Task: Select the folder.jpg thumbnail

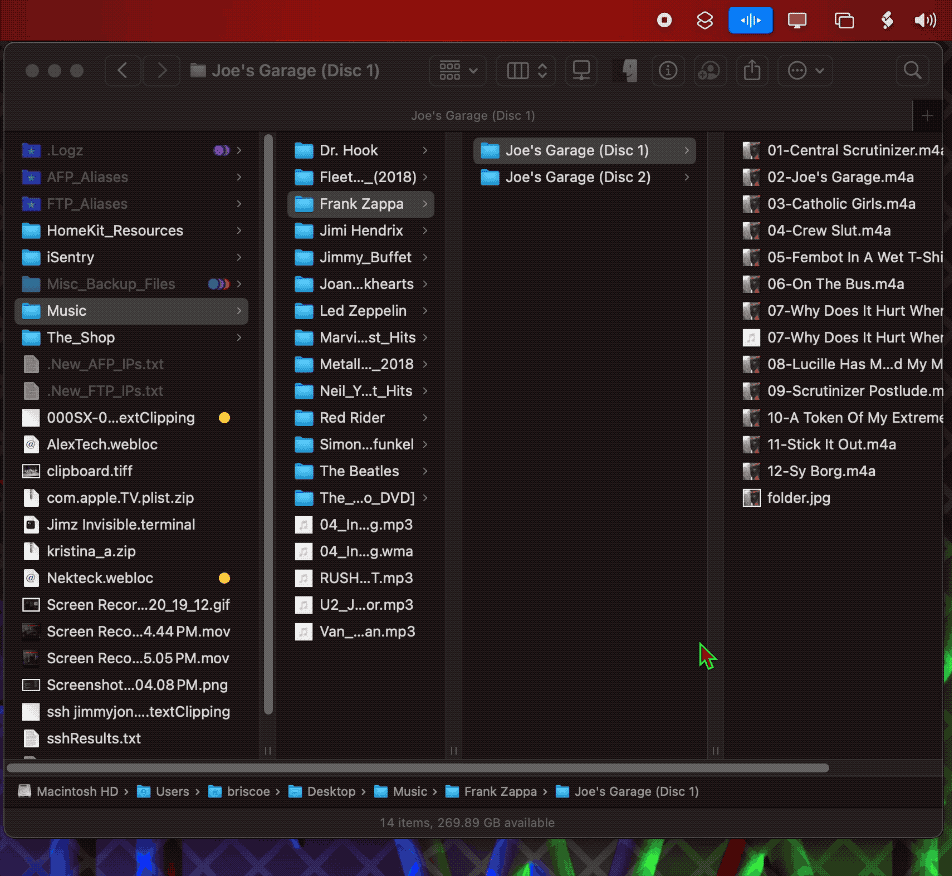Action: click(752, 498)
